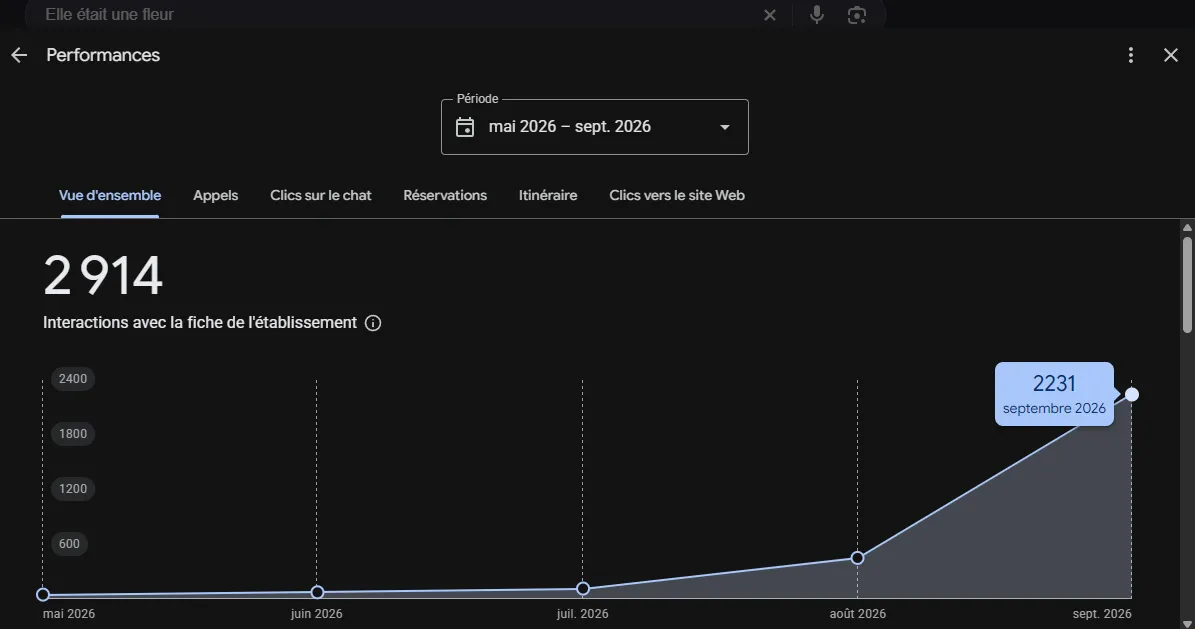The height and width of the screenshot is (629, 1195).
Task: Click the scrollbar down arrow
Action: pos(1187,624)
